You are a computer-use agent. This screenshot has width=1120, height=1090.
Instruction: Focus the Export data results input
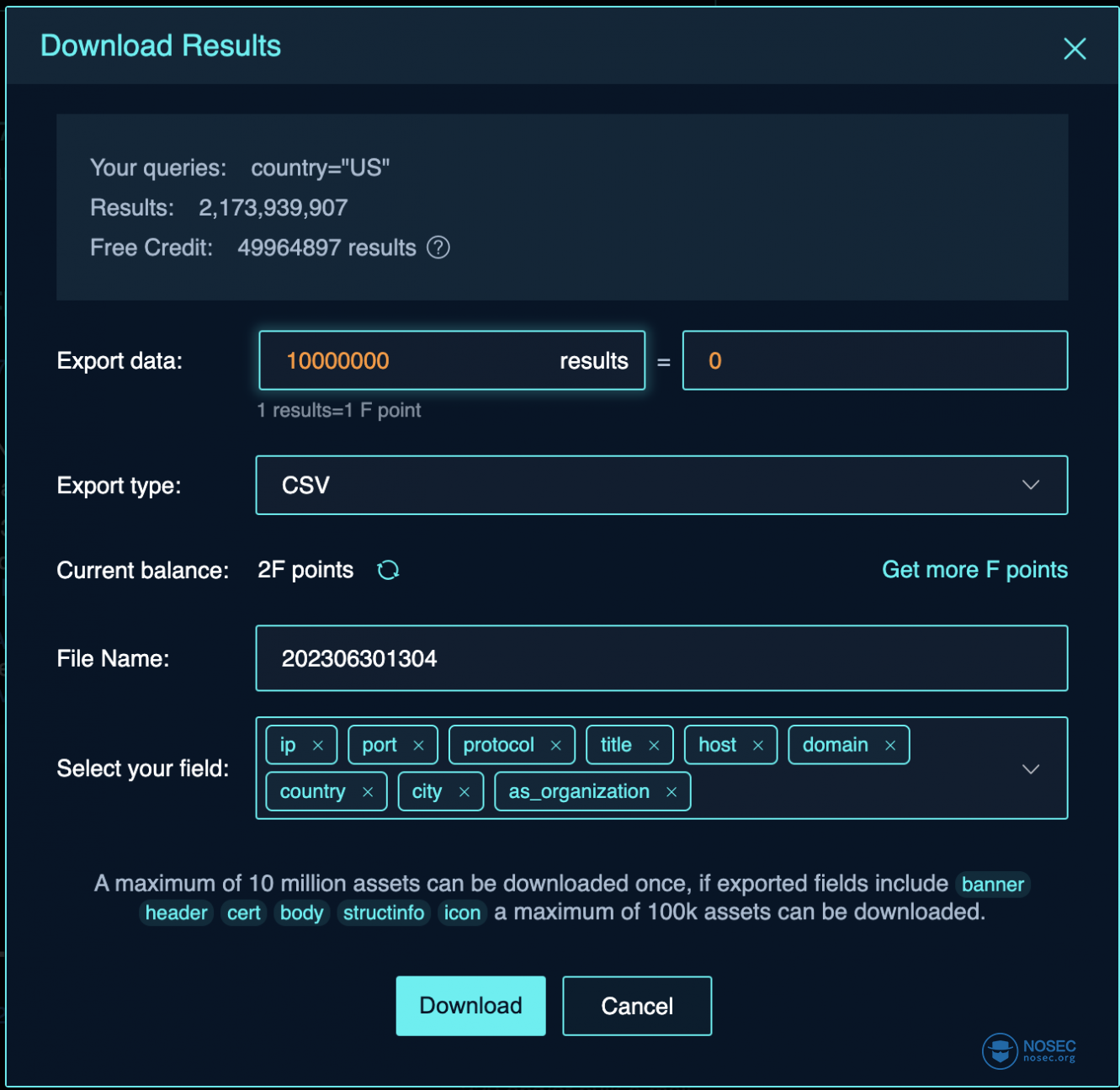coord(452,360)
